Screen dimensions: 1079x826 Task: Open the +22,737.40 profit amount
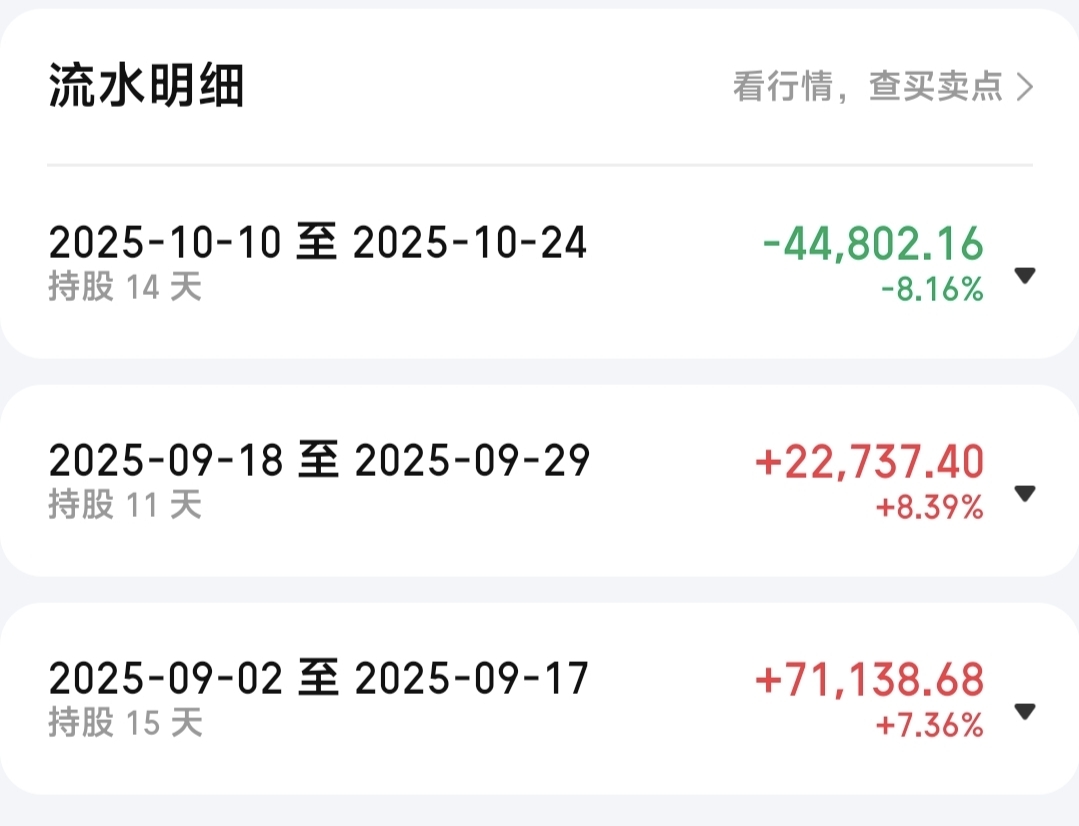point(870,461)
